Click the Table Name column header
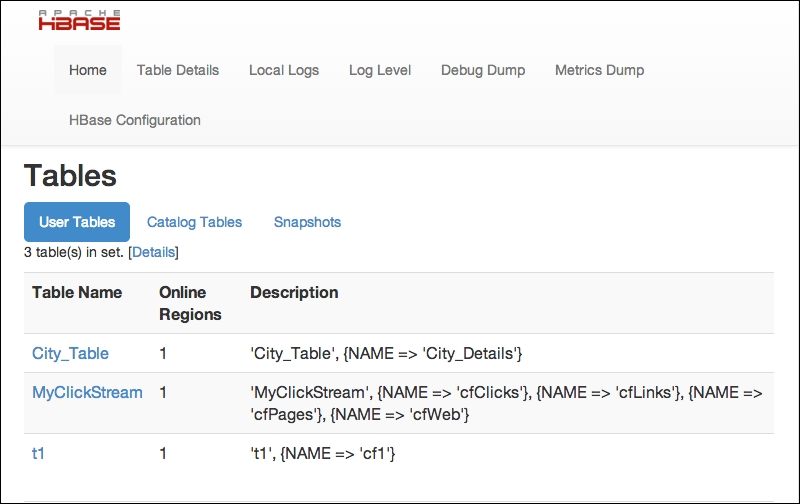Viewport: 800px width, 504px height. pos(77,292)
